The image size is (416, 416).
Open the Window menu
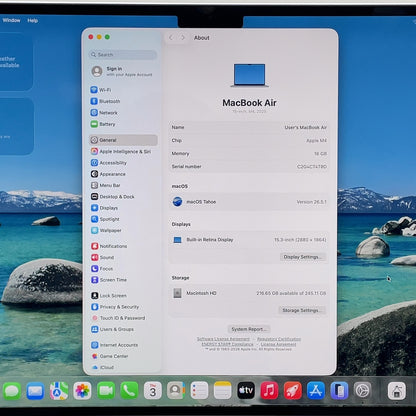pyautogui.click(x=11, y=20)
